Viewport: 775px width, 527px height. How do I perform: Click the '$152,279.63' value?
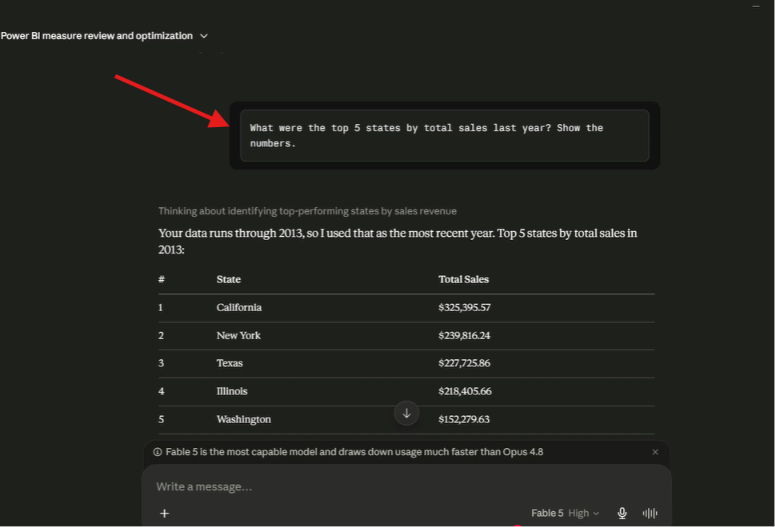click(464, 419)
